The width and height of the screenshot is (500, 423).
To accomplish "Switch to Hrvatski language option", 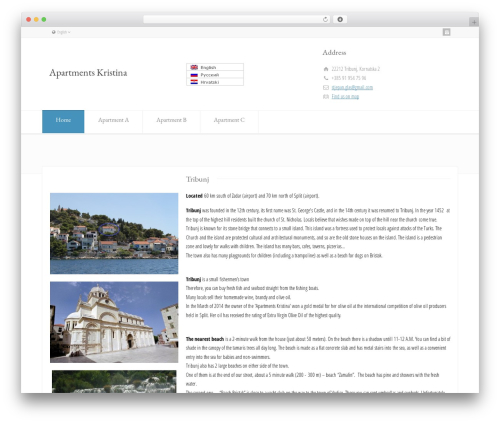I will [x=215, y=82].
